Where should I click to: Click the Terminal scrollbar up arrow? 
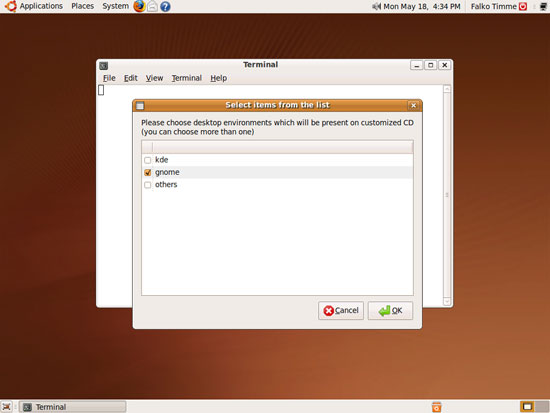click(x=447, y=89)
